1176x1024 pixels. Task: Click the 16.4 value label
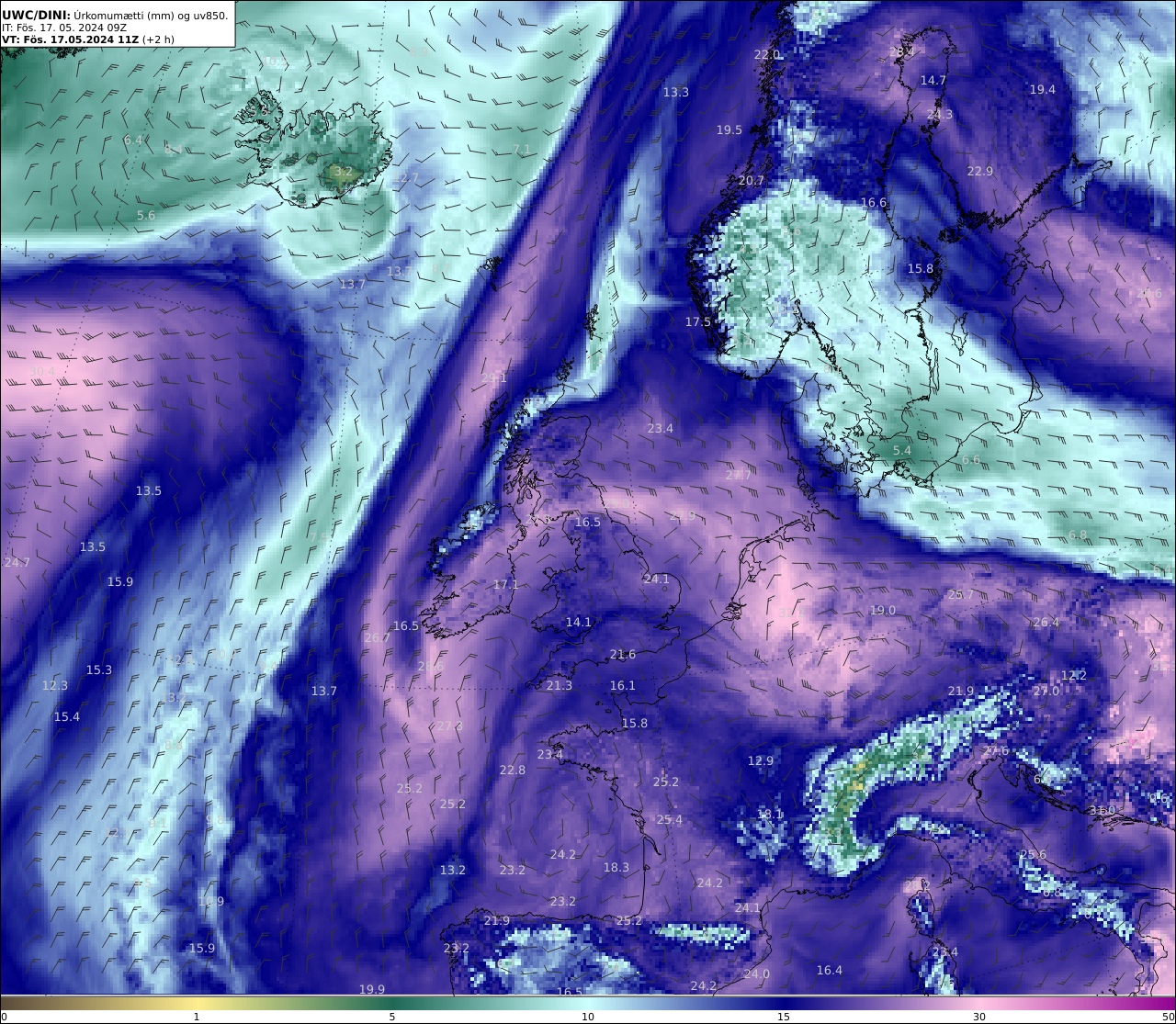(x=830, y=971)
